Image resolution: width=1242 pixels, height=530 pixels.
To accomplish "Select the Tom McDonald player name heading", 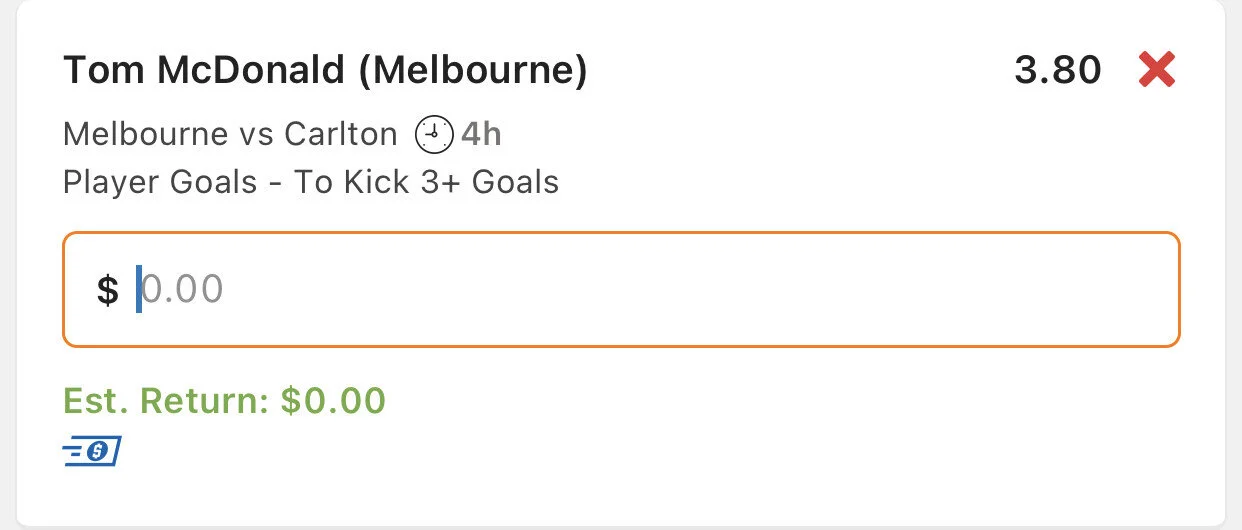I will [202, 71].
